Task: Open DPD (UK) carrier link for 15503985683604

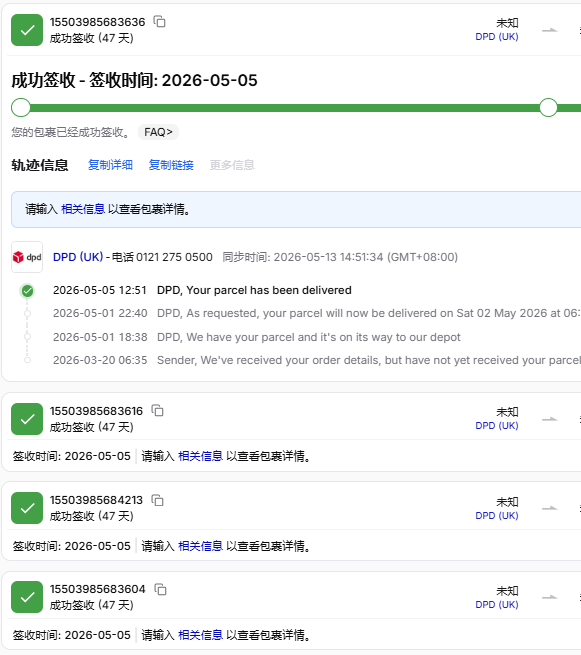Action: [497, 604]
